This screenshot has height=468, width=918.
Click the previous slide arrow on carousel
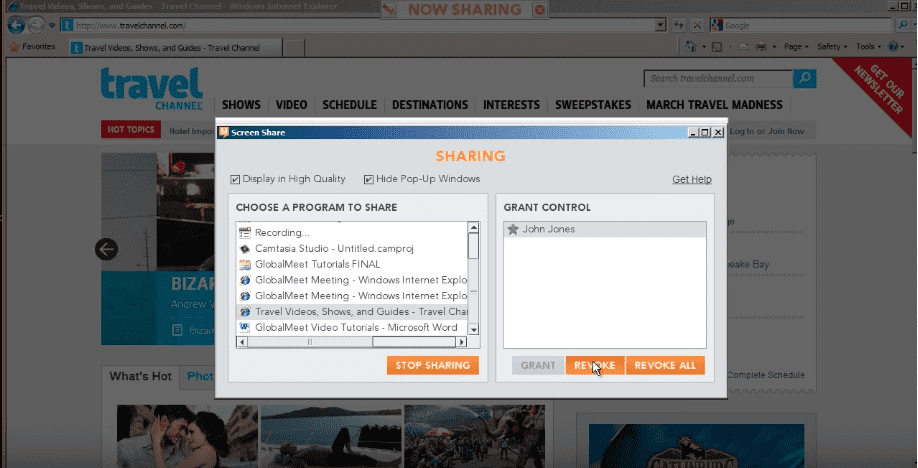(x=107, y=249)
